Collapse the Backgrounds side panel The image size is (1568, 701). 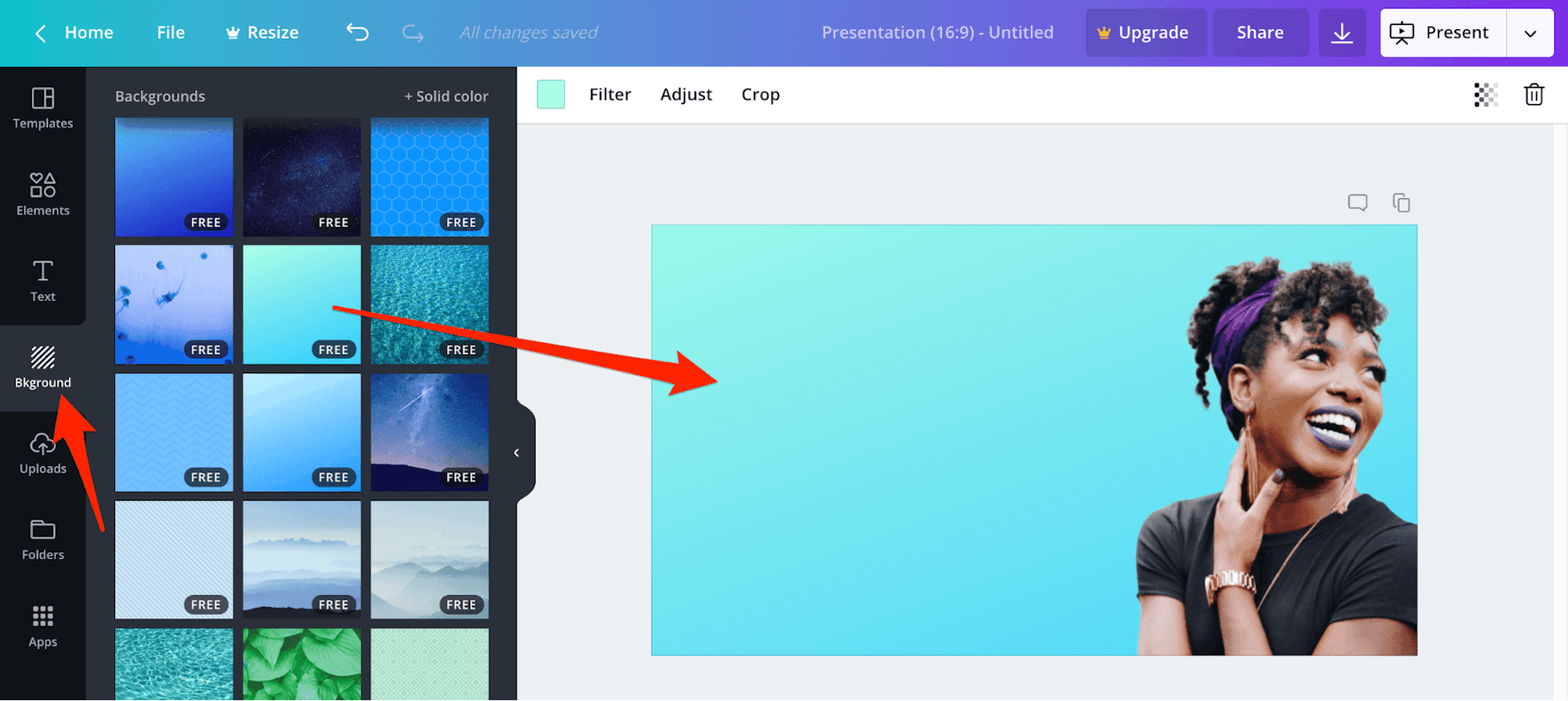pos(517,452)
